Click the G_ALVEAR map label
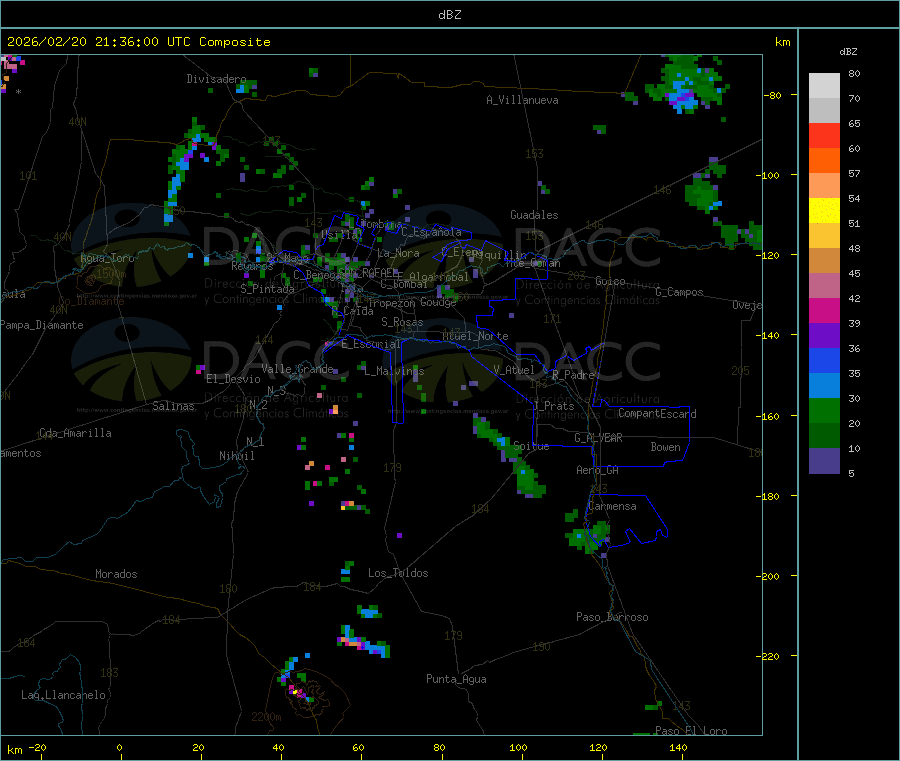This screenshot has height=761, width=900. pos(598,438)
